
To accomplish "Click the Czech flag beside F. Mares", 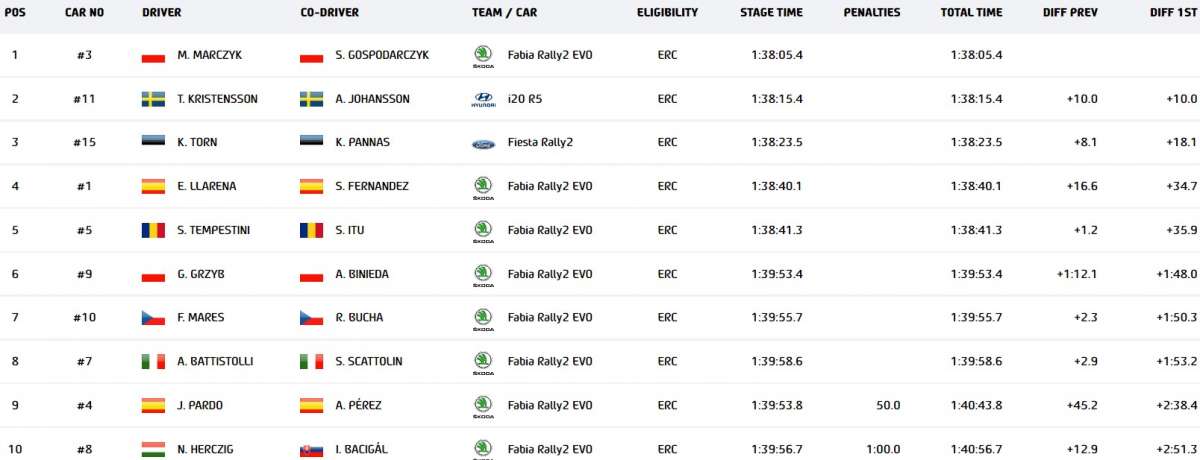I will click(x=153, y=318).
